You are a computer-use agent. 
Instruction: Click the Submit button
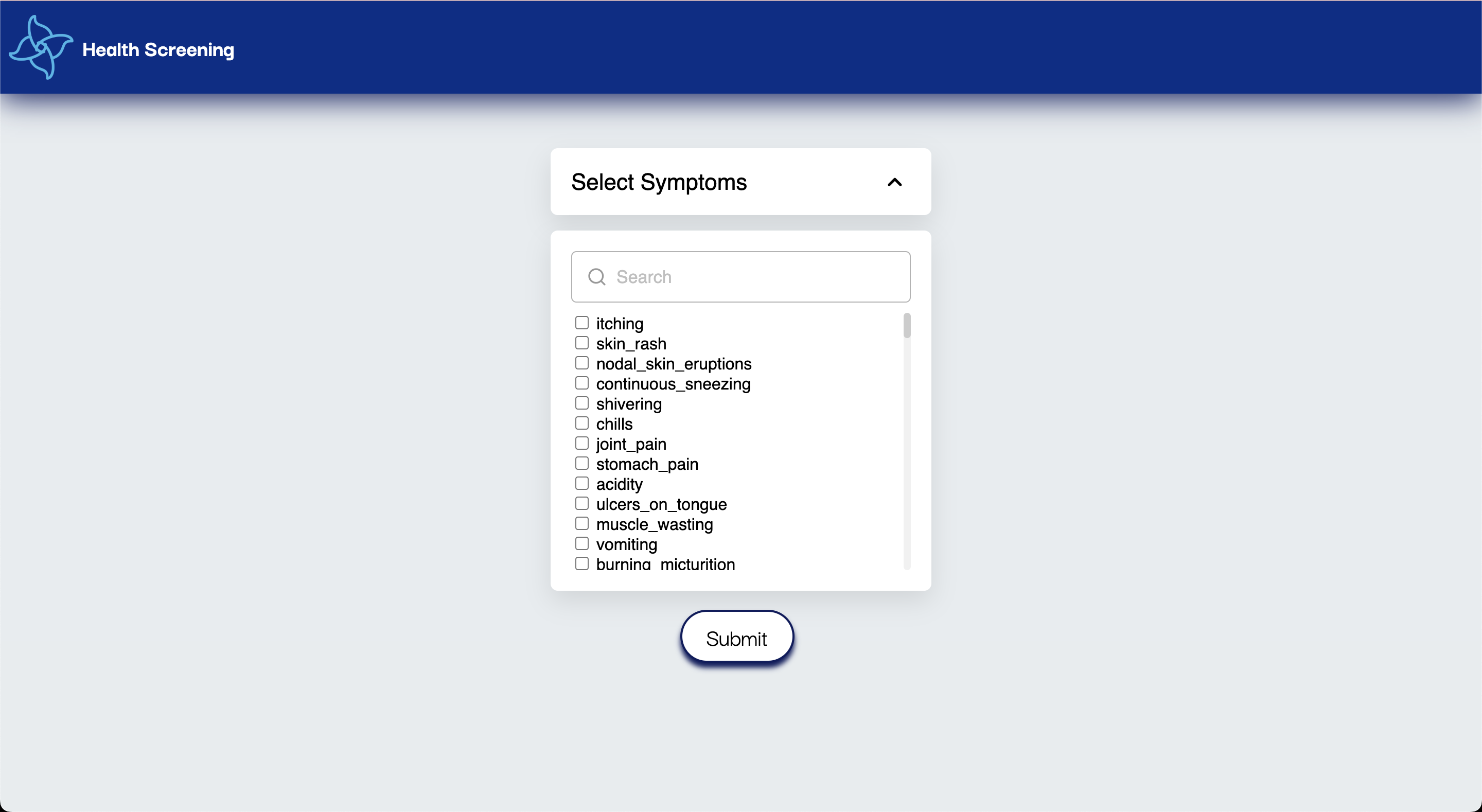737,637
